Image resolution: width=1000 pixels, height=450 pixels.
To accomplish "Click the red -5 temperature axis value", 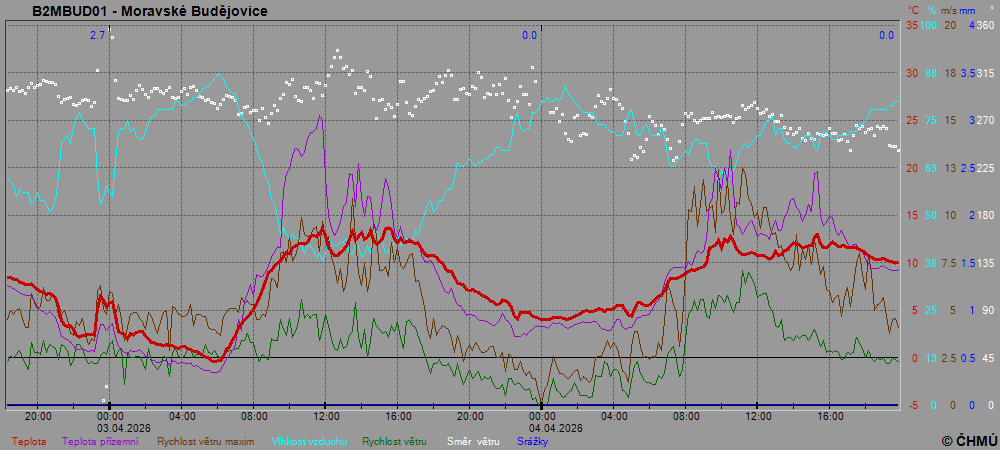I will (x=911, y=405).
